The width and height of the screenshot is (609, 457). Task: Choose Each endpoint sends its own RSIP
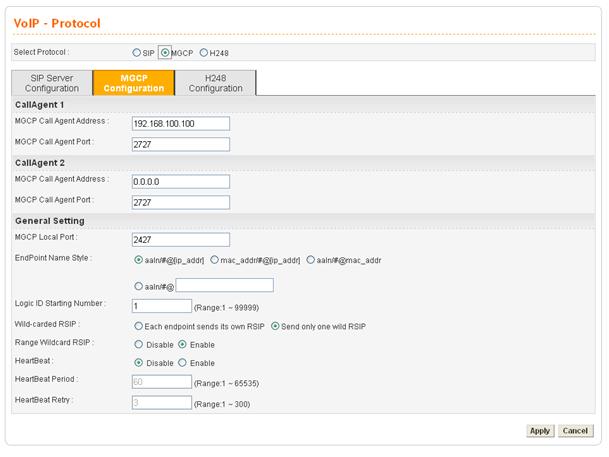pos(138,326)
